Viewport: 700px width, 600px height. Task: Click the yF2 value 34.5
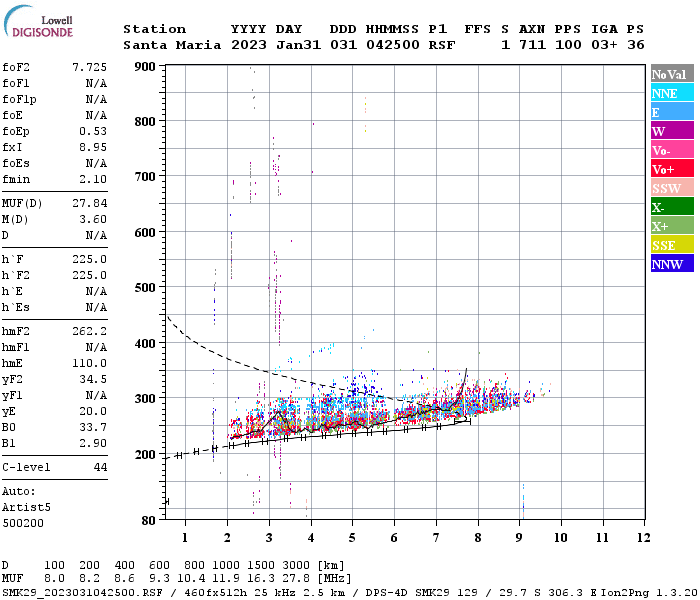pyautogui.click(x=93, y=379)
